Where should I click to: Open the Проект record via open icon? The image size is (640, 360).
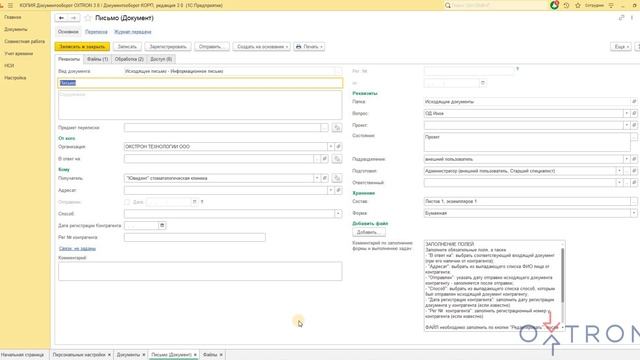click(634, 125)
